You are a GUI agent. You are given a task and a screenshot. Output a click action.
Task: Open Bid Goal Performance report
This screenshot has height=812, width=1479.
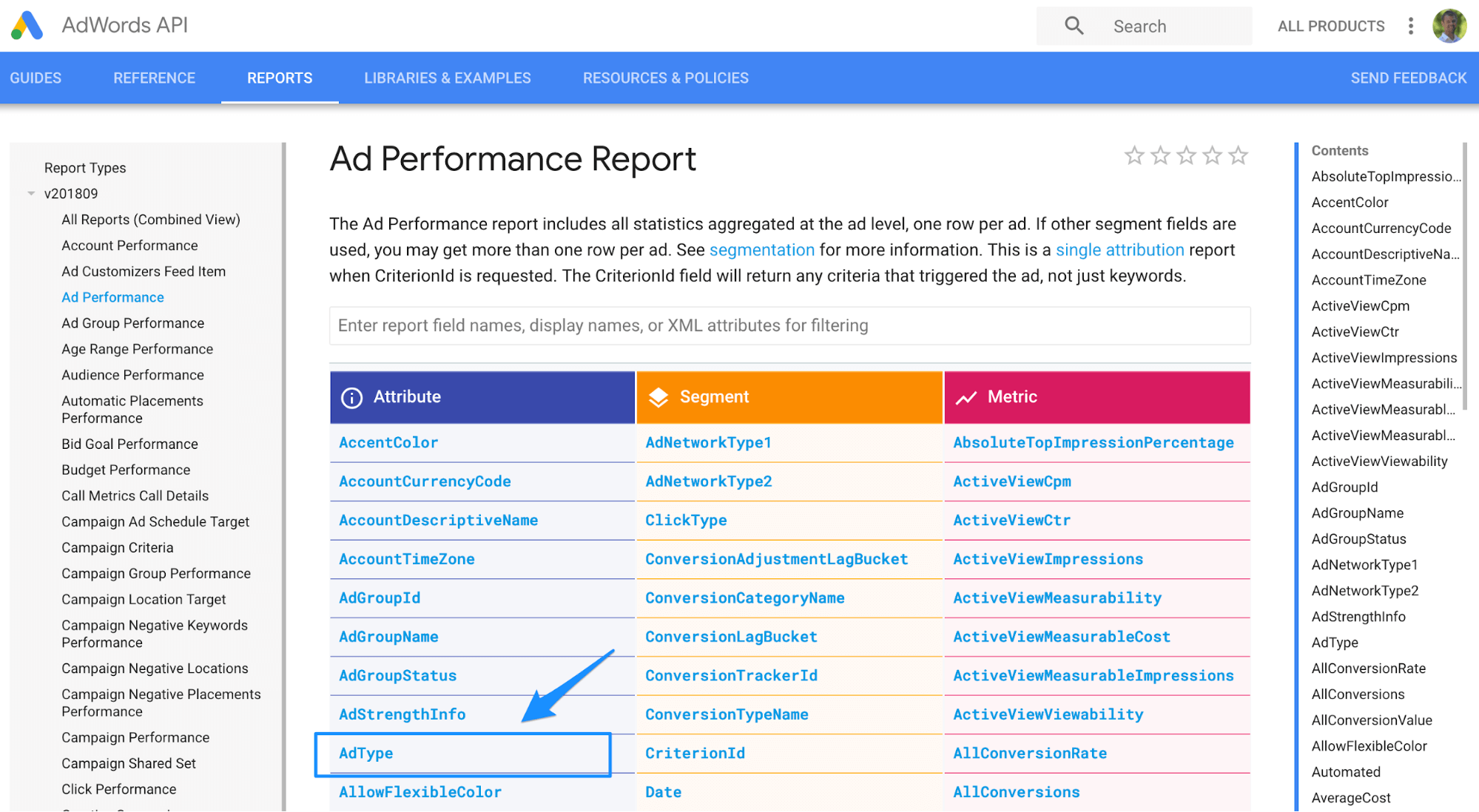click(129, 444)
